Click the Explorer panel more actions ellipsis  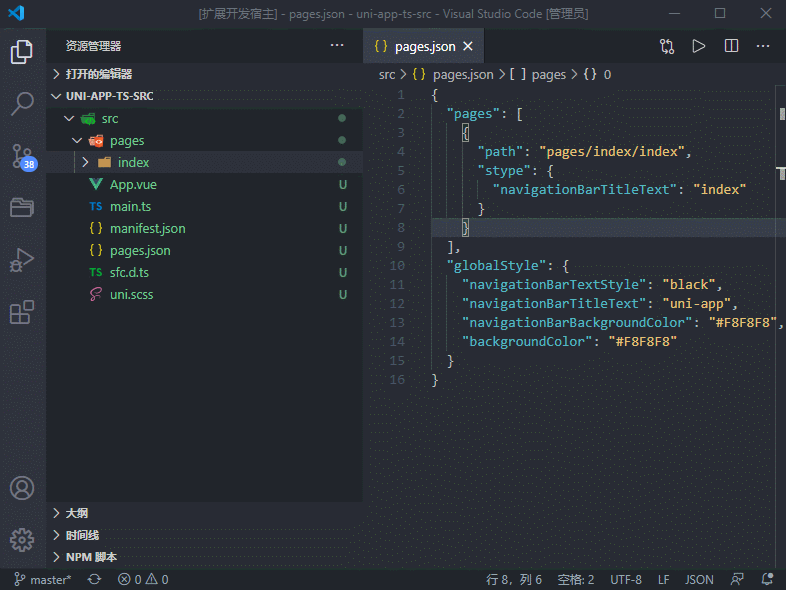(x=337, y=46)
